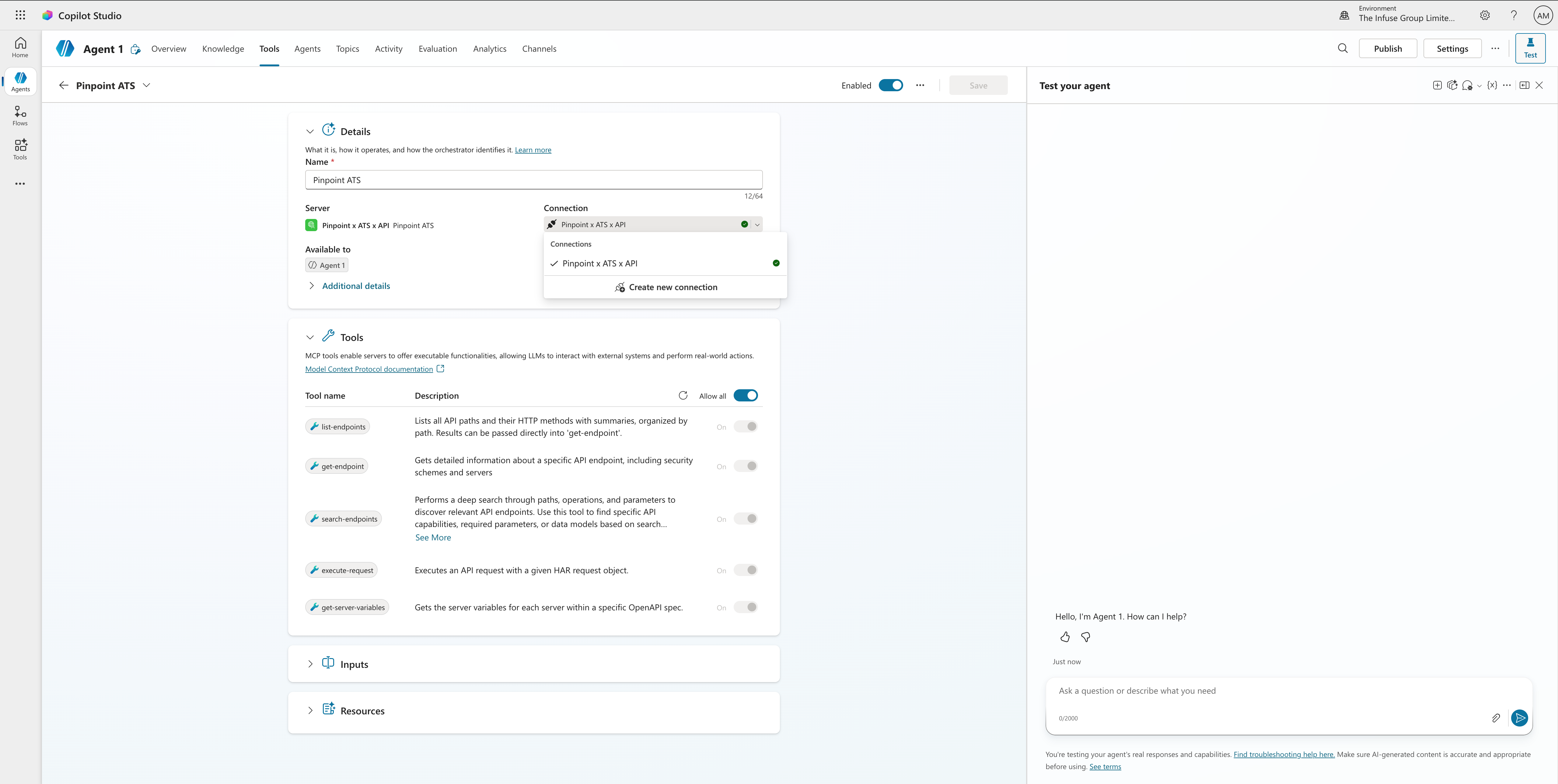Expand description with See More link
Screen dimensions: 1558x784
433,537
